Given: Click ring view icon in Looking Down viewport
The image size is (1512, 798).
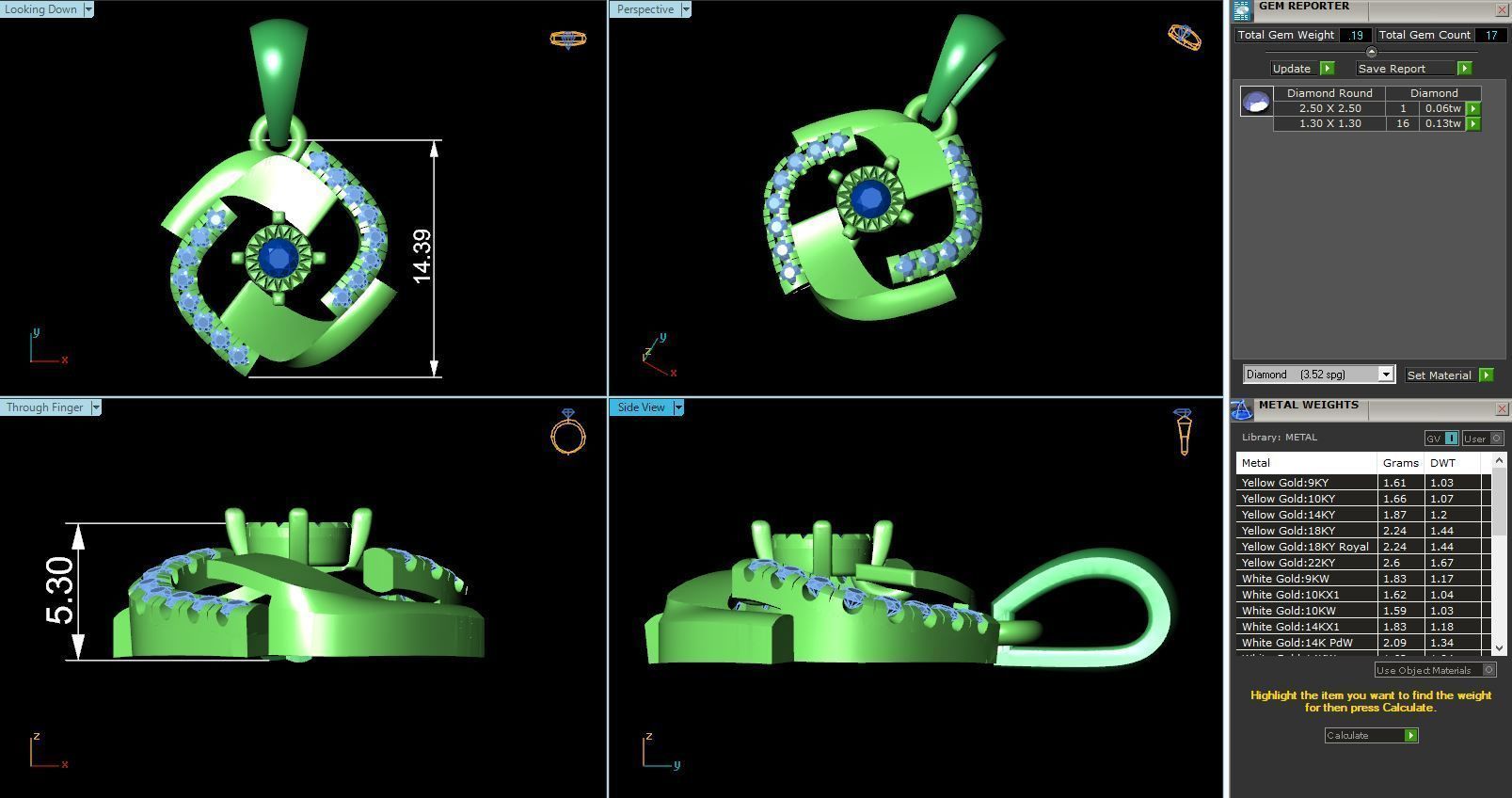Looking at the screenshot, I should [x=567, y=39].
